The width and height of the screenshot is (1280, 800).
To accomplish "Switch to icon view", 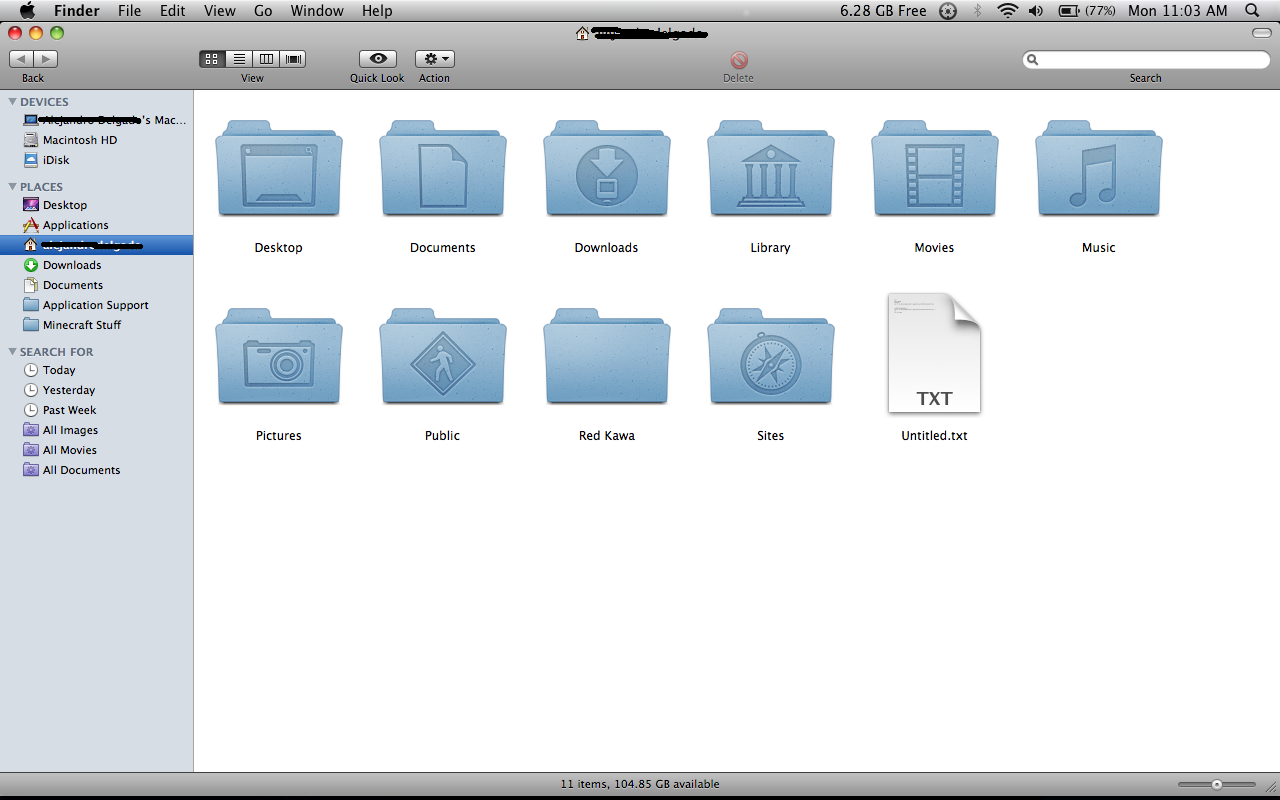I will pyautogui.click(x=212, y=59).
